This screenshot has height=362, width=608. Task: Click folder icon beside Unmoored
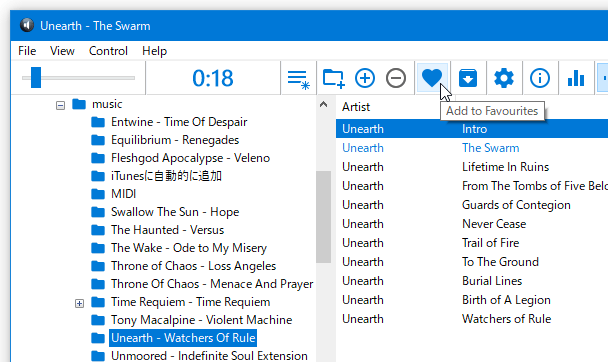(x=98, y=356)
